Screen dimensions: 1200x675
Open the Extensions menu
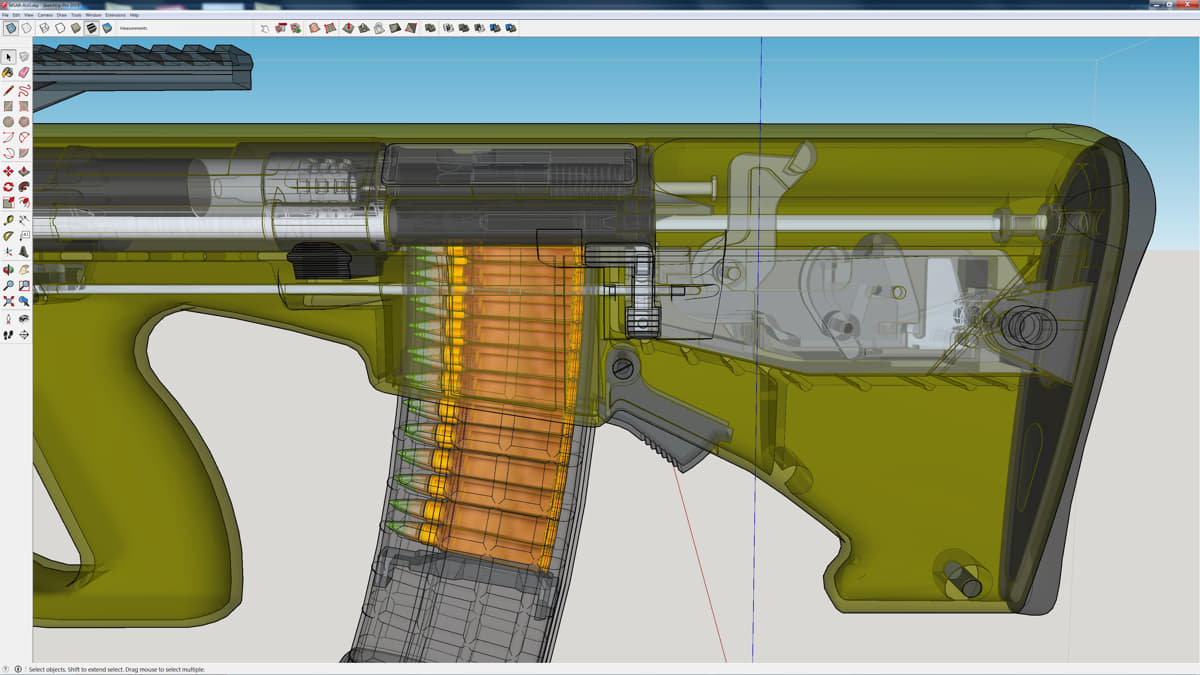(116, 15)
